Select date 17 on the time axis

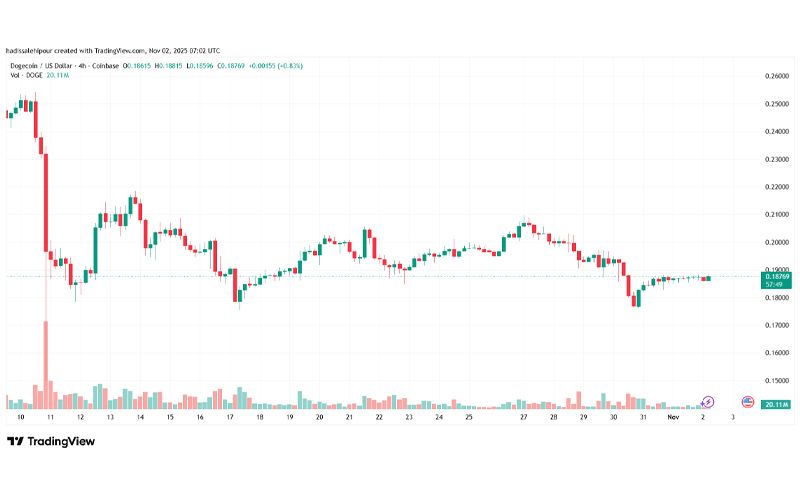click(x=230, y=417)
